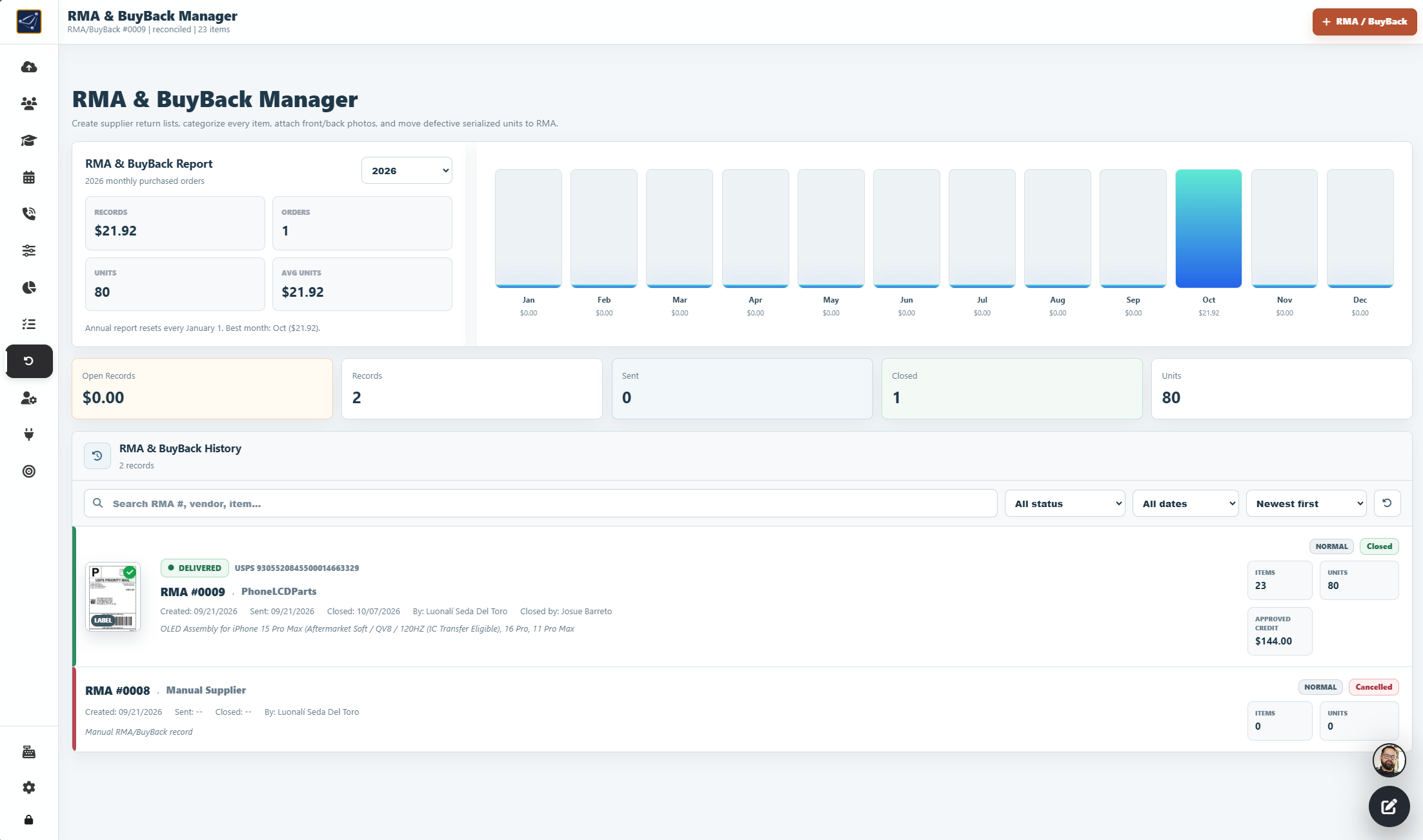Select the Closed summary card

click(1012, 388)
